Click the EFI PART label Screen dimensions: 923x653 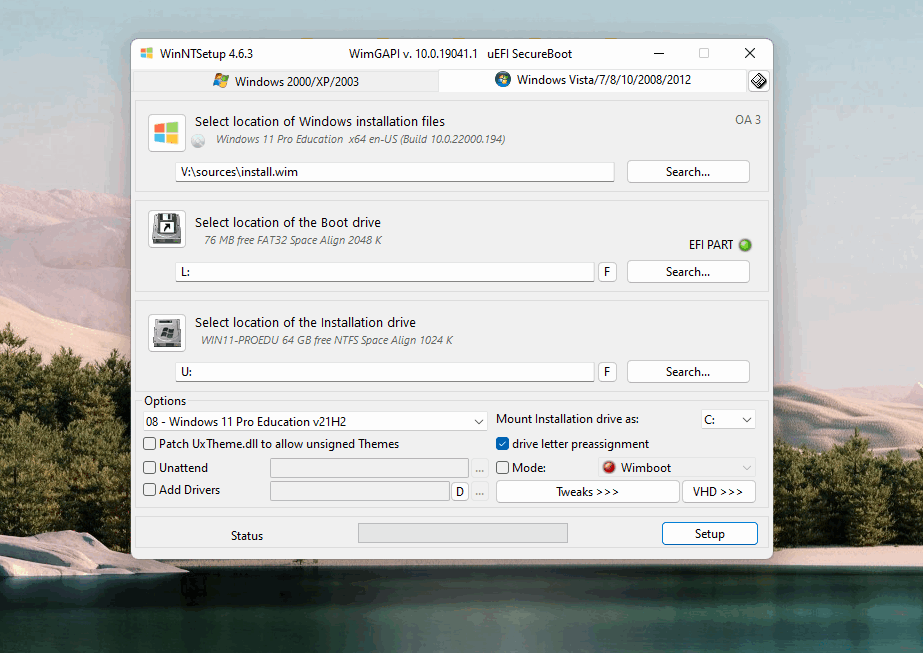point(710,245)
